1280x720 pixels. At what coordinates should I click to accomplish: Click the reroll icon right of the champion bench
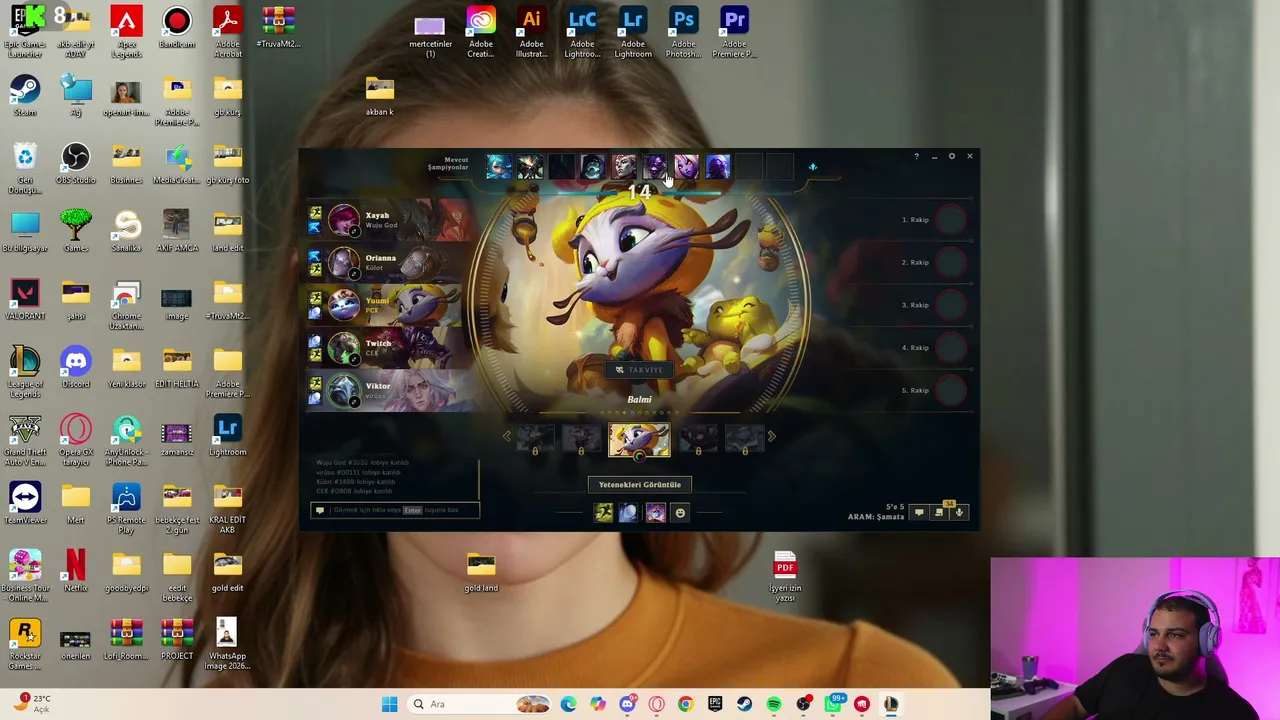click(x=812, y=167)
